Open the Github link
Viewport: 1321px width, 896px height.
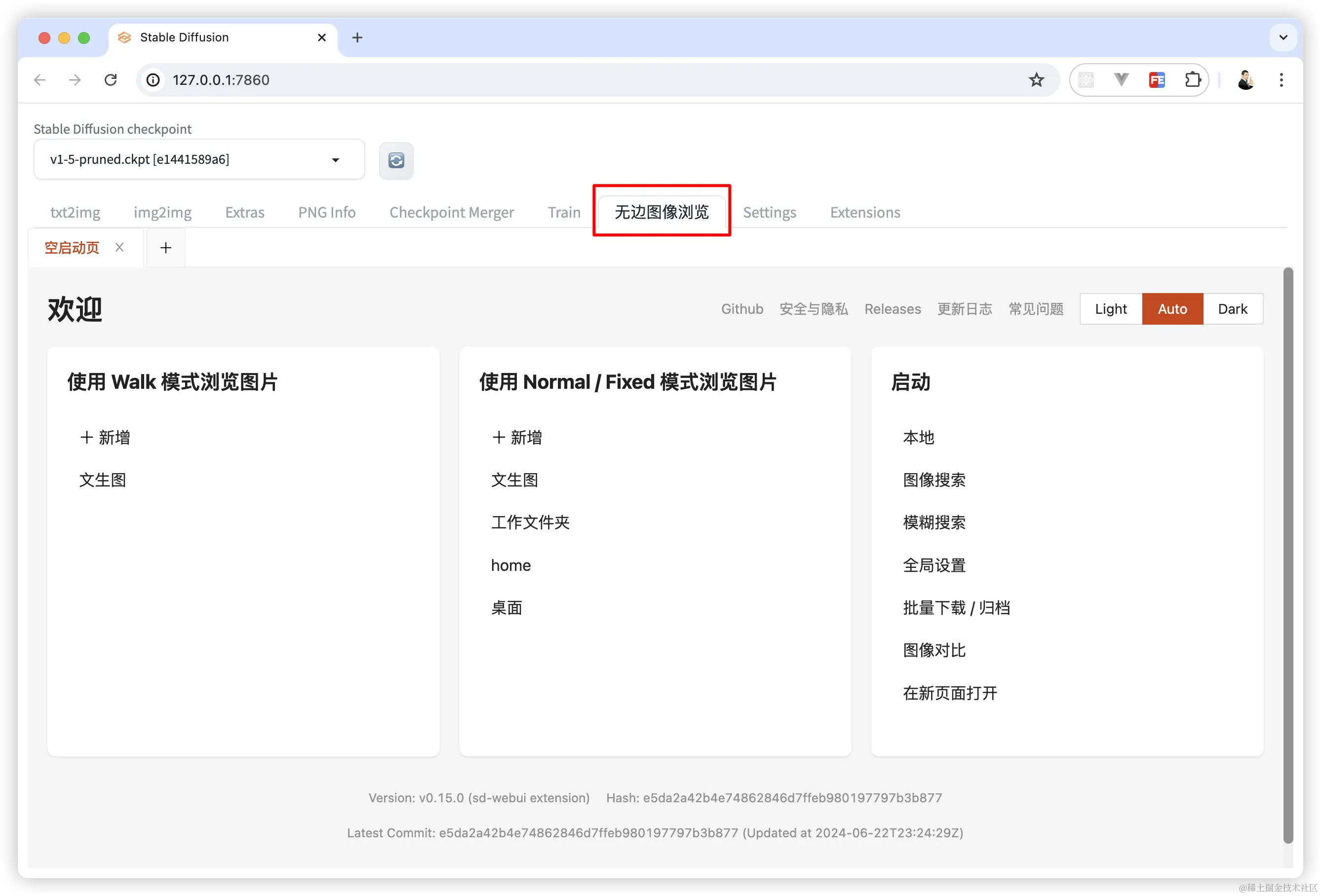(742, 309)
